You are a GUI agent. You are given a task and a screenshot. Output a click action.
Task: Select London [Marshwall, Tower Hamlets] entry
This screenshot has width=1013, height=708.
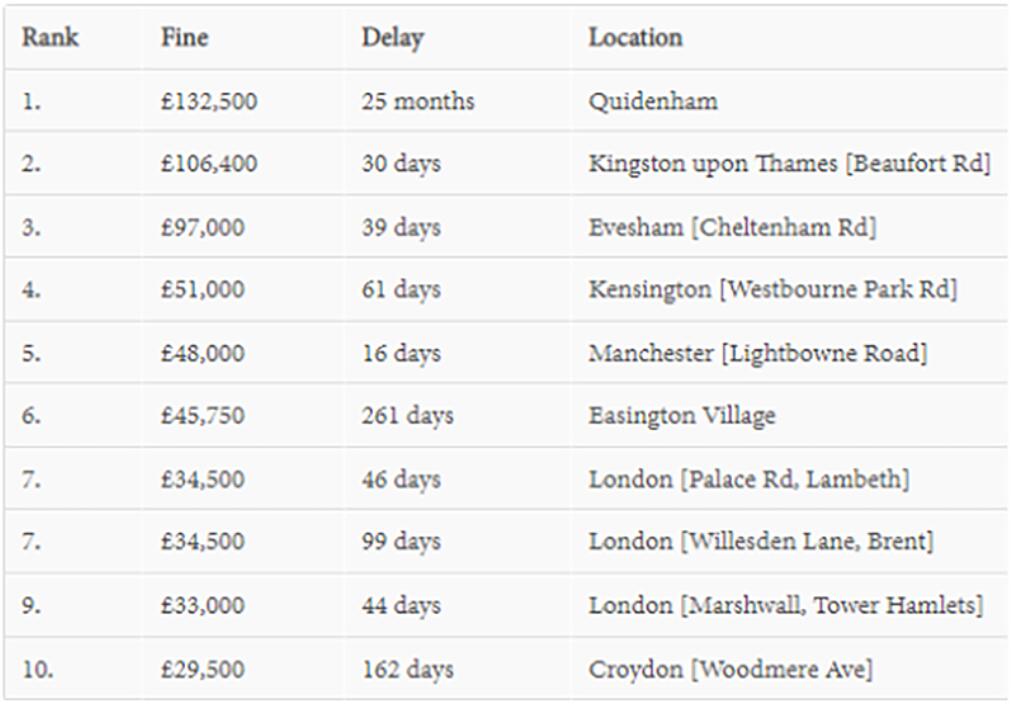[x=786, y=605]
